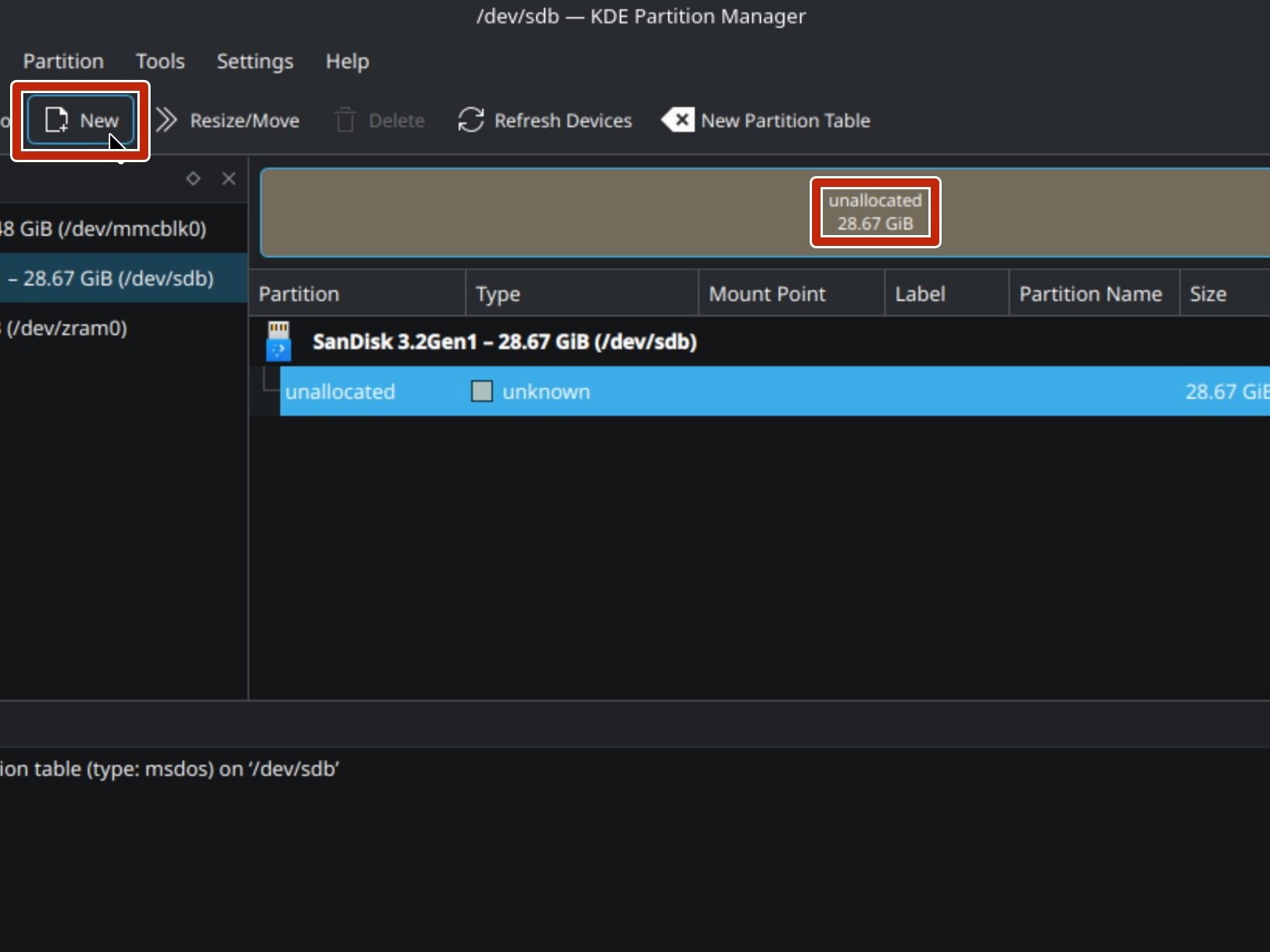1270x952 pixels.
Task: Click the Refresh Devices icon
Action: (x=471, y=120)
